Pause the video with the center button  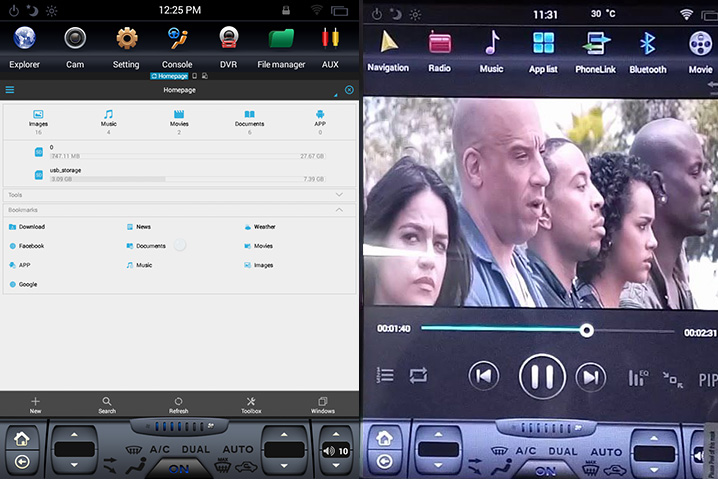542,376
